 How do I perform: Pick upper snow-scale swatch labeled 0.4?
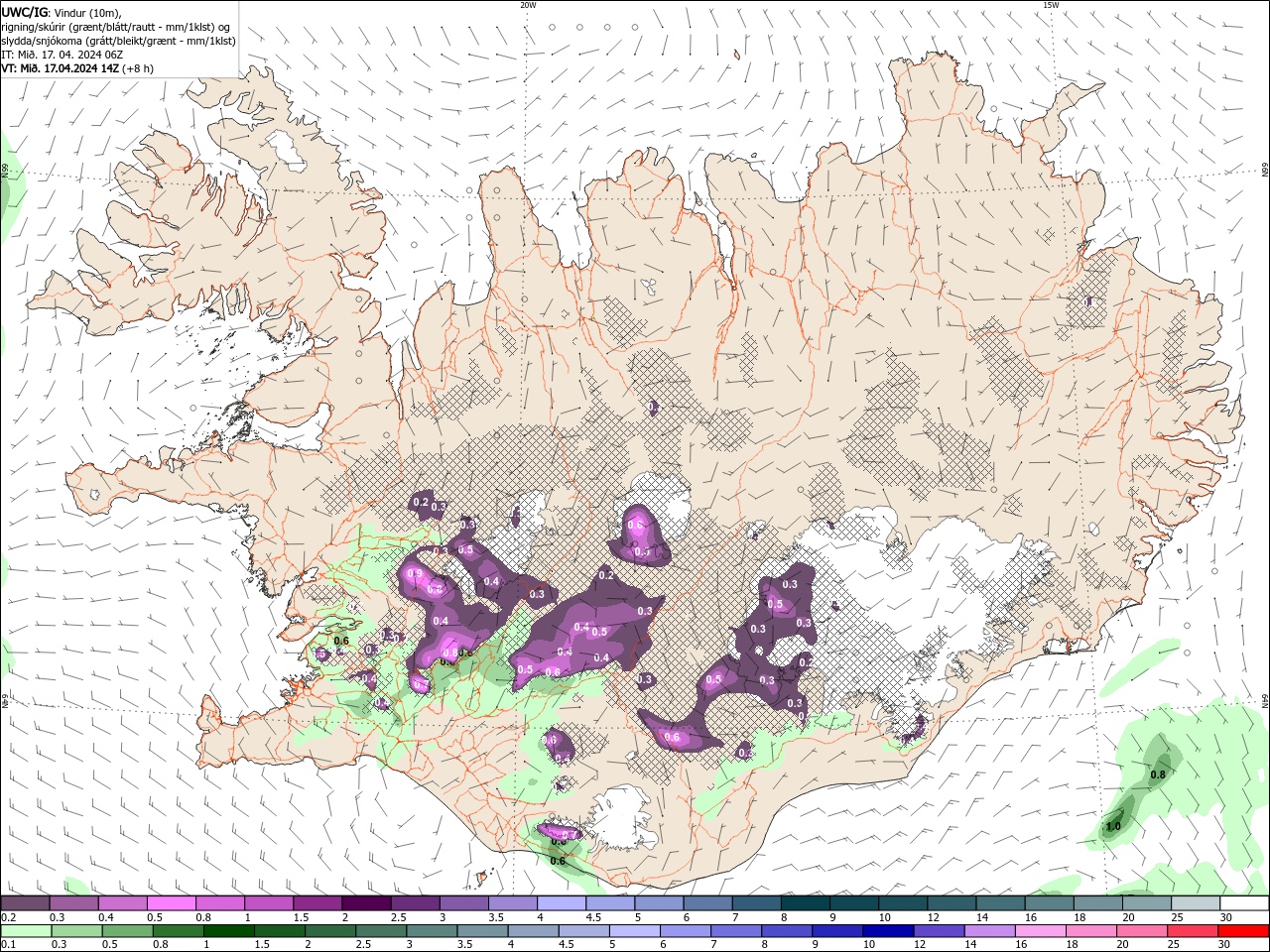(123, 903)
